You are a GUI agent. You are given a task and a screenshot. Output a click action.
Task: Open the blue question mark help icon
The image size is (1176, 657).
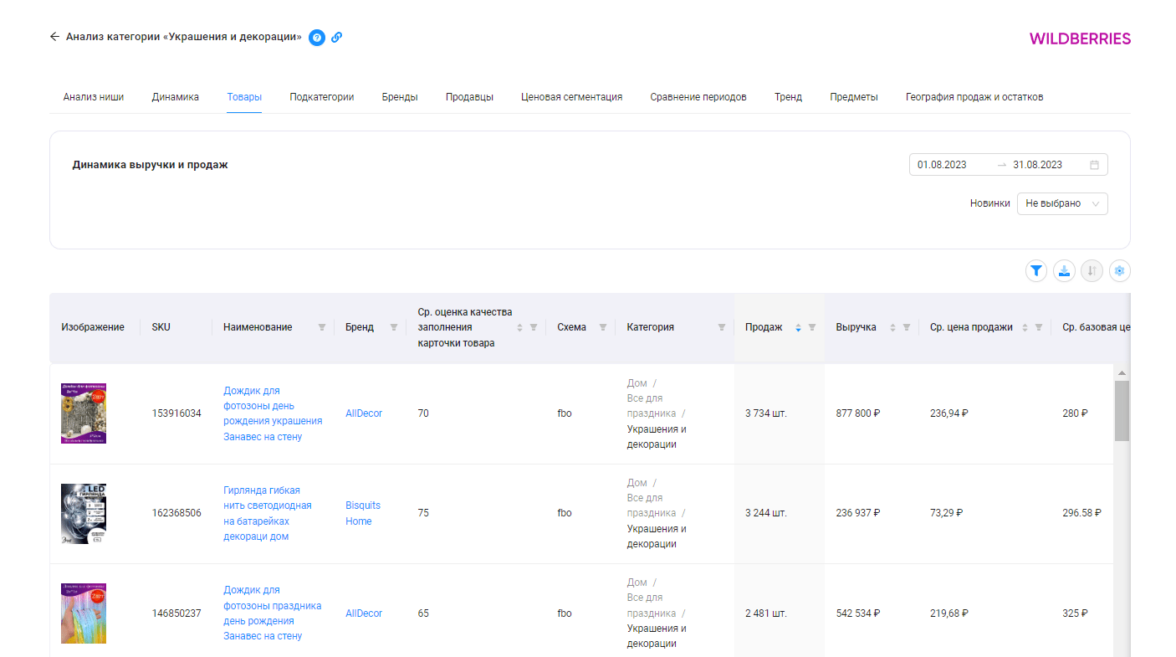tap(317, 37)
